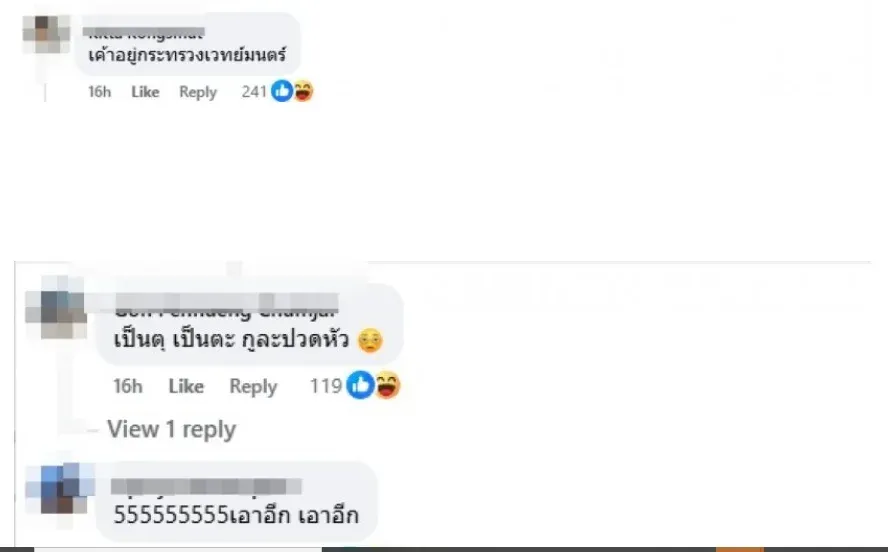Click the blue thumbs-up reaction beside 241
888x552 pixels.
pos(282,91)
